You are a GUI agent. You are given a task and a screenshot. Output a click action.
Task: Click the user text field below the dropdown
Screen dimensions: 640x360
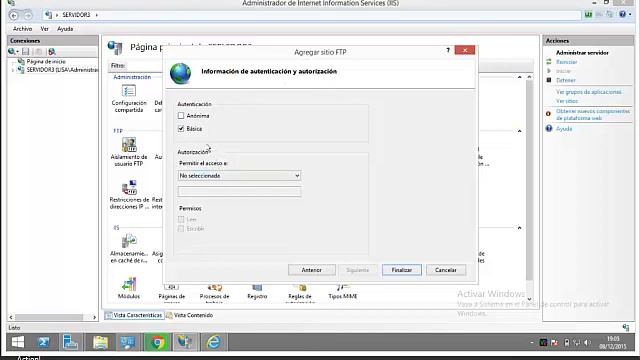(239, 191)
